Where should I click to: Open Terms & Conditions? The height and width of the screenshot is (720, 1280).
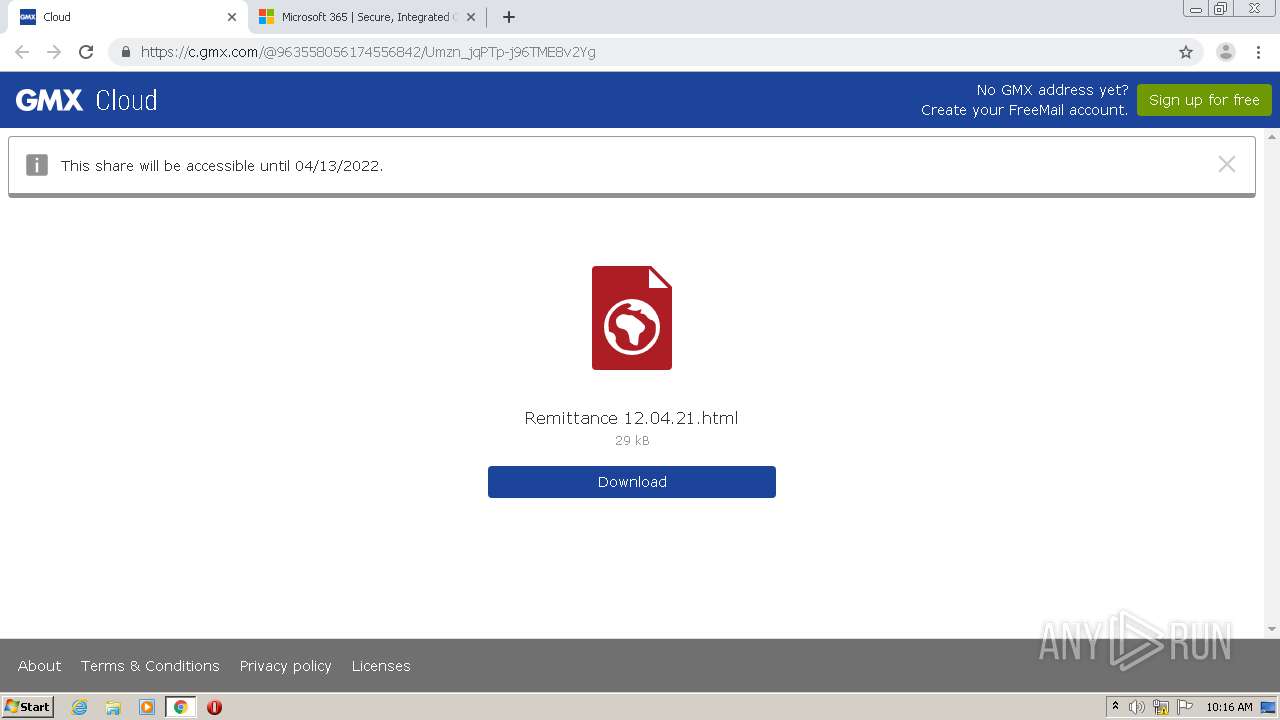(150, 666)
